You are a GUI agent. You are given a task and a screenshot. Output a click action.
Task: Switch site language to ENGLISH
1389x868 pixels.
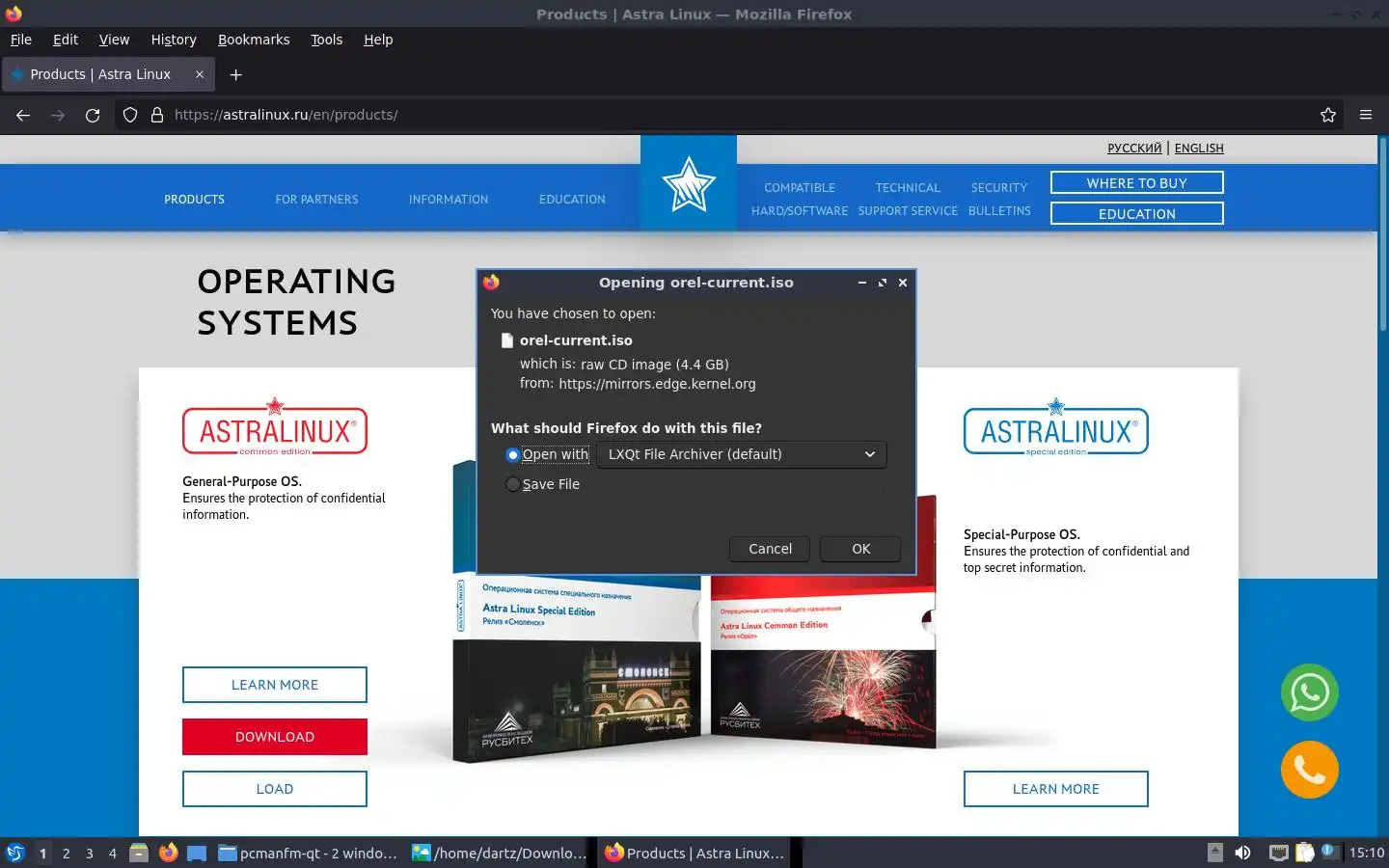tap(1199, 149)
